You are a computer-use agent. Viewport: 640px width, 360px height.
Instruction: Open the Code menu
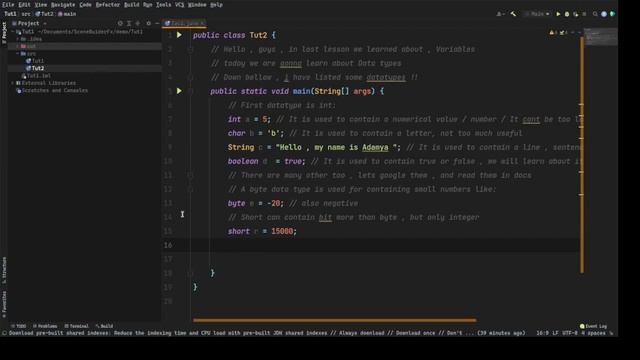click(x=85, y=5)
